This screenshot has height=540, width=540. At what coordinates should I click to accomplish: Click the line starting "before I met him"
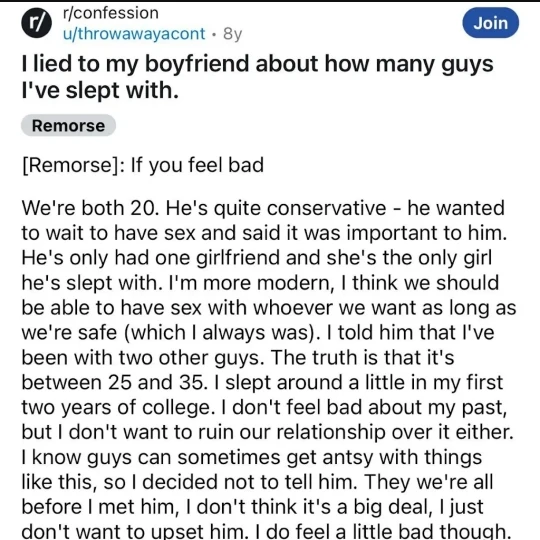(x=252, y=507)
